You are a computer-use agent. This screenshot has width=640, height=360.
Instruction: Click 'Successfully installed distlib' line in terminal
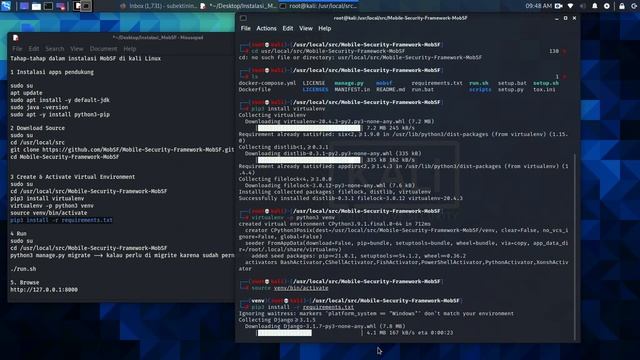tap(351, 198)
